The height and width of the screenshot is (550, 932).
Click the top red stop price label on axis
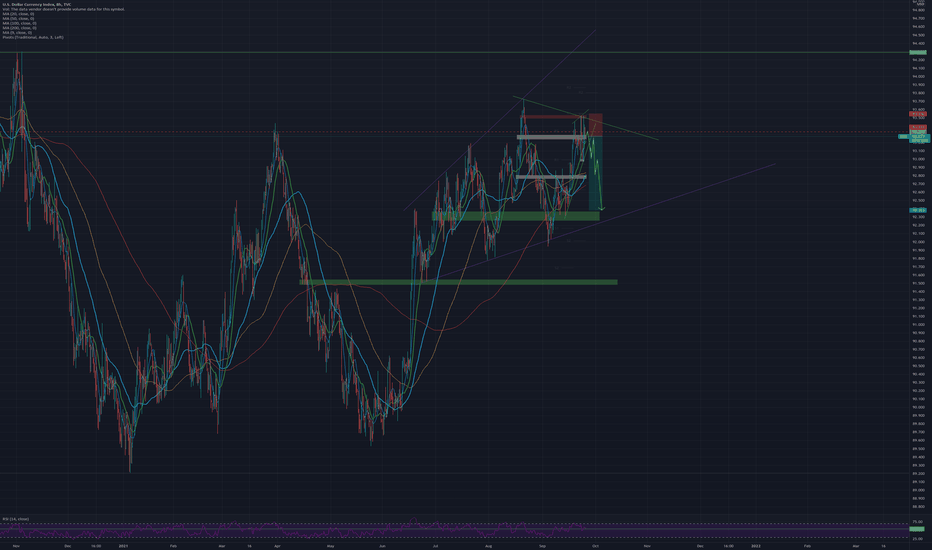point(918,114)
